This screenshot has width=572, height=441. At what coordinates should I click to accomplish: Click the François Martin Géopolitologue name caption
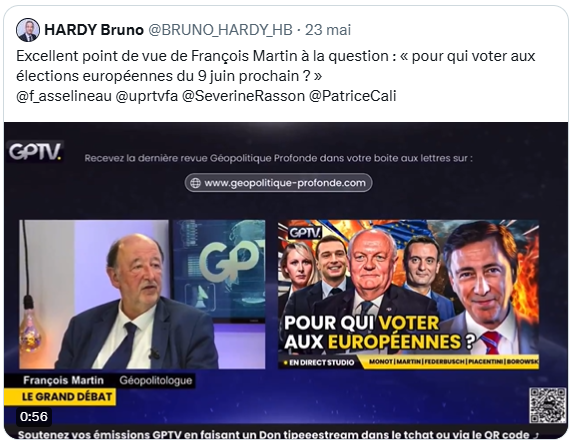pos(99,380)
